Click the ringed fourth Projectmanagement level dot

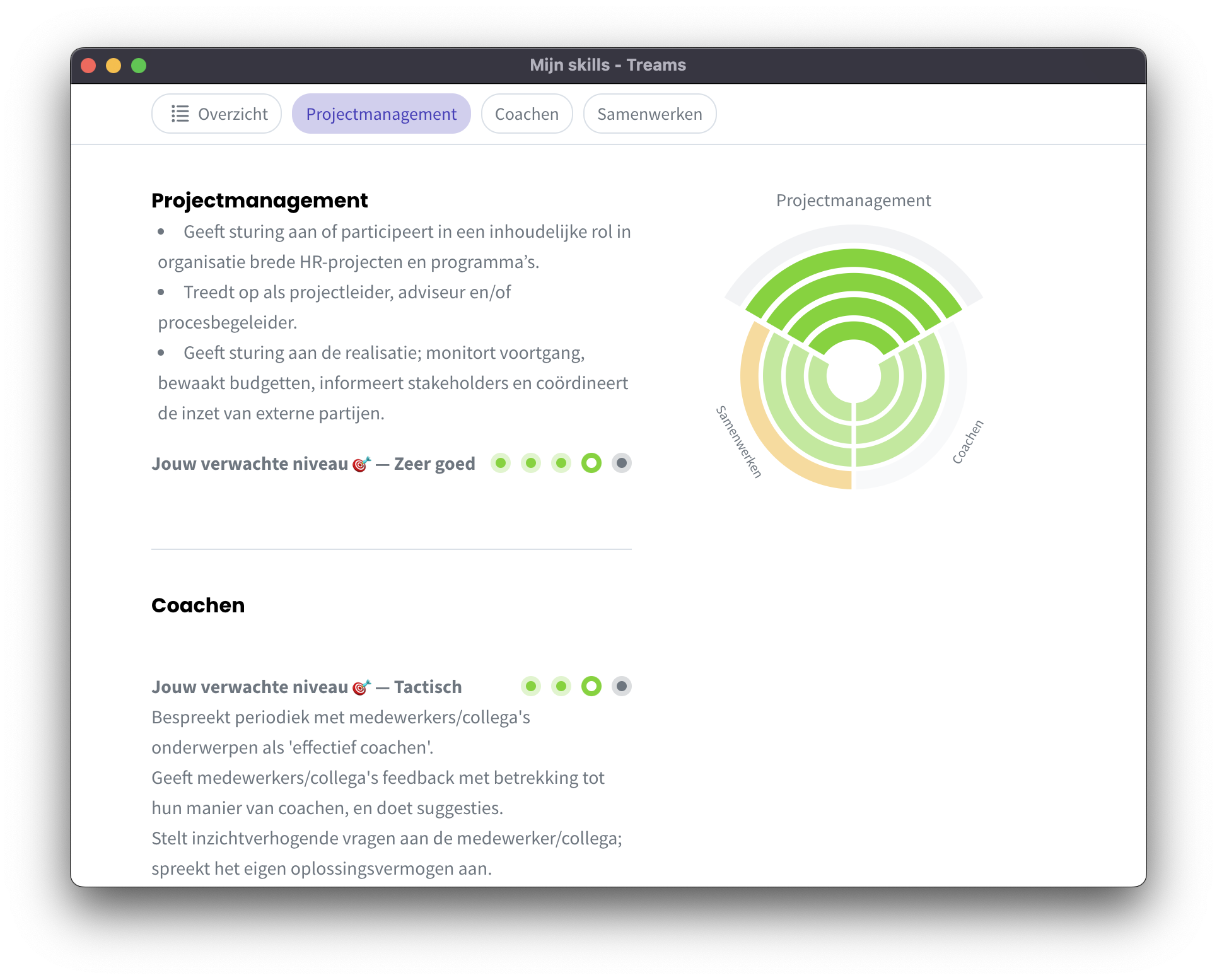click(591, 464)
